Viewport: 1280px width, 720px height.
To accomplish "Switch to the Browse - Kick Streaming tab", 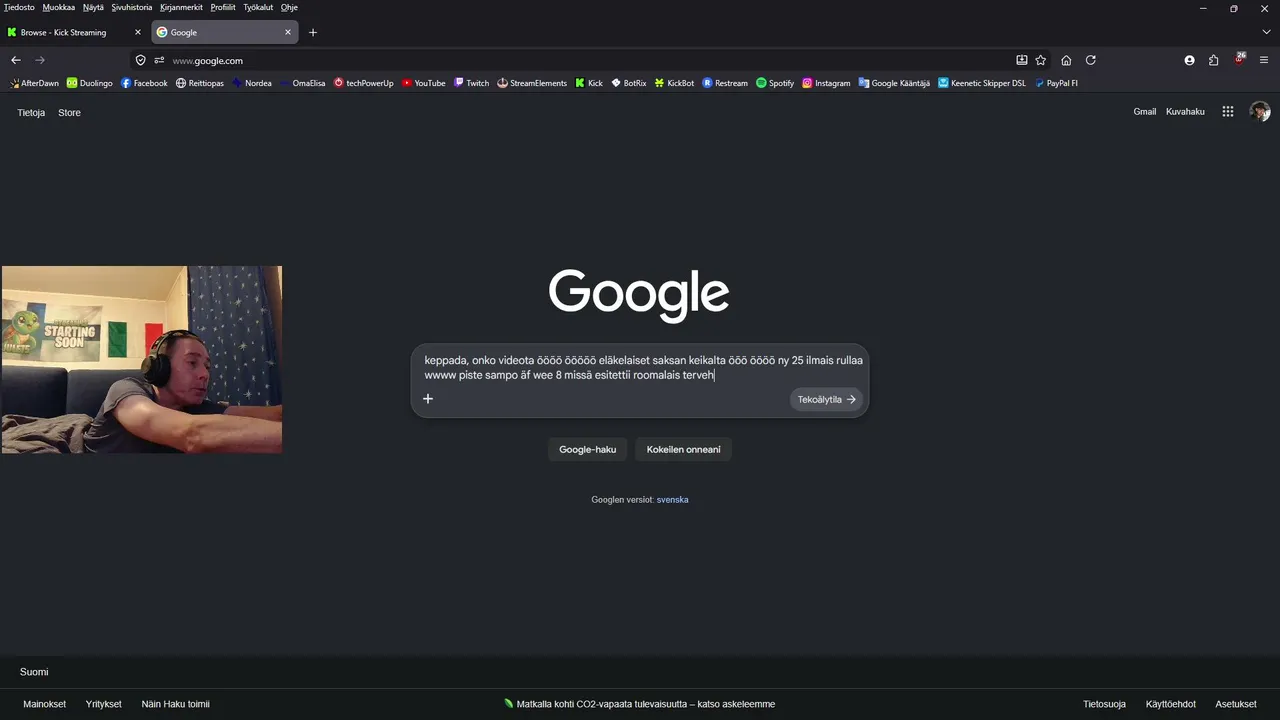I will 74,32.
